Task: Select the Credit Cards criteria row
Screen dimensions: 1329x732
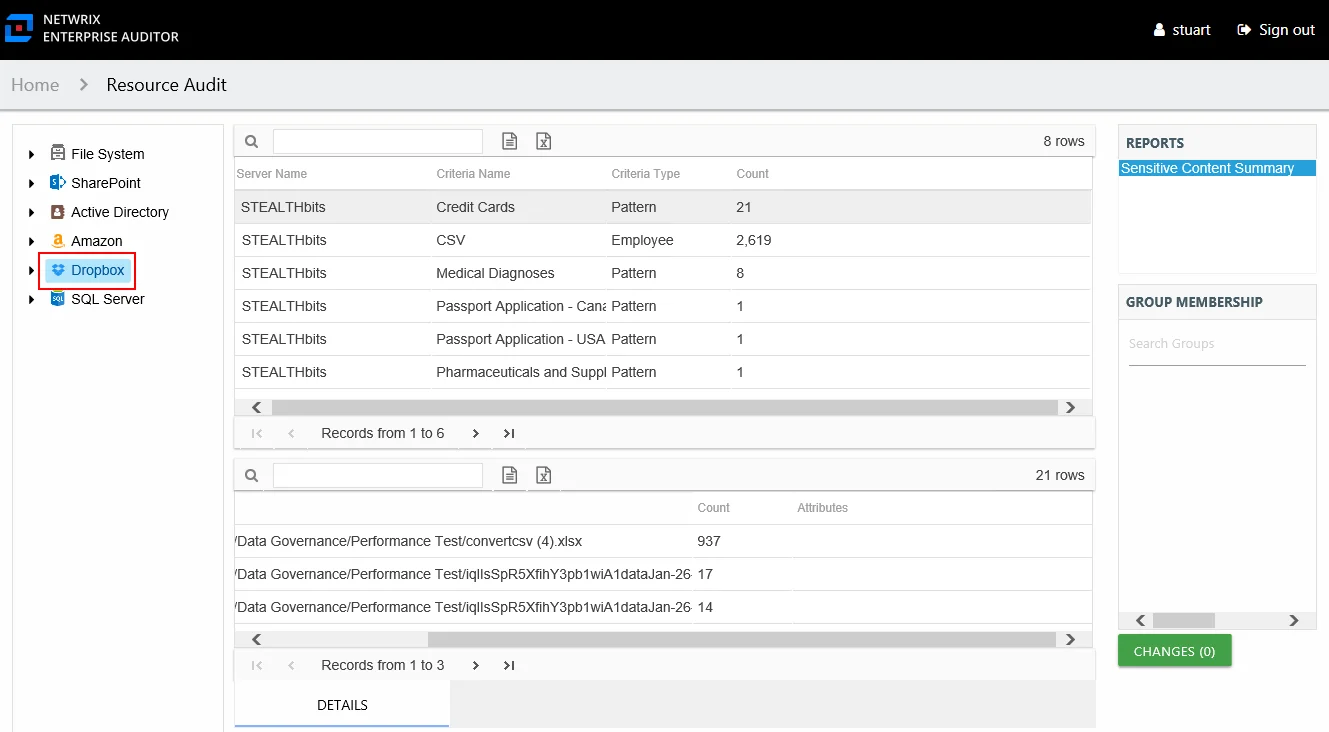Action: coord(662,207)
